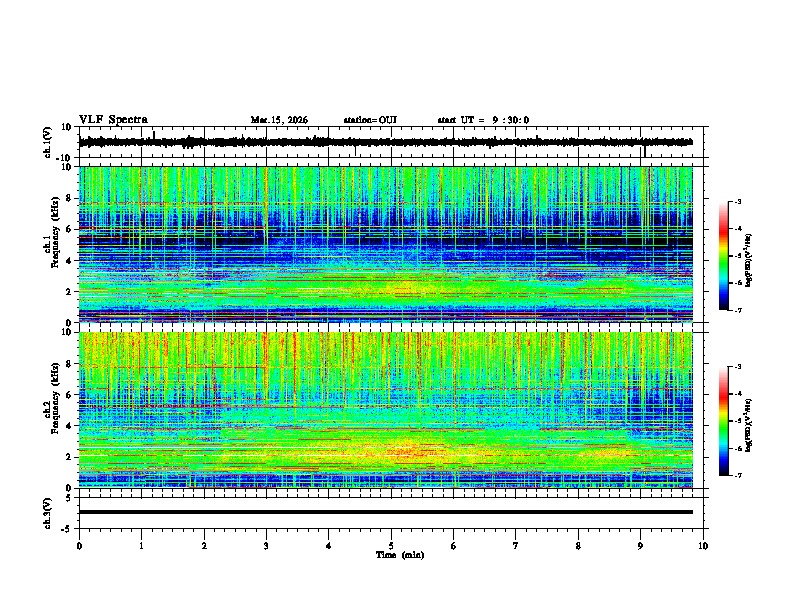The height and width of the screenshot is (612, 792).
Task: Click the "6" tick on ch.2 frequency axis
Action: pyautogui.click(x=70, y=395)
